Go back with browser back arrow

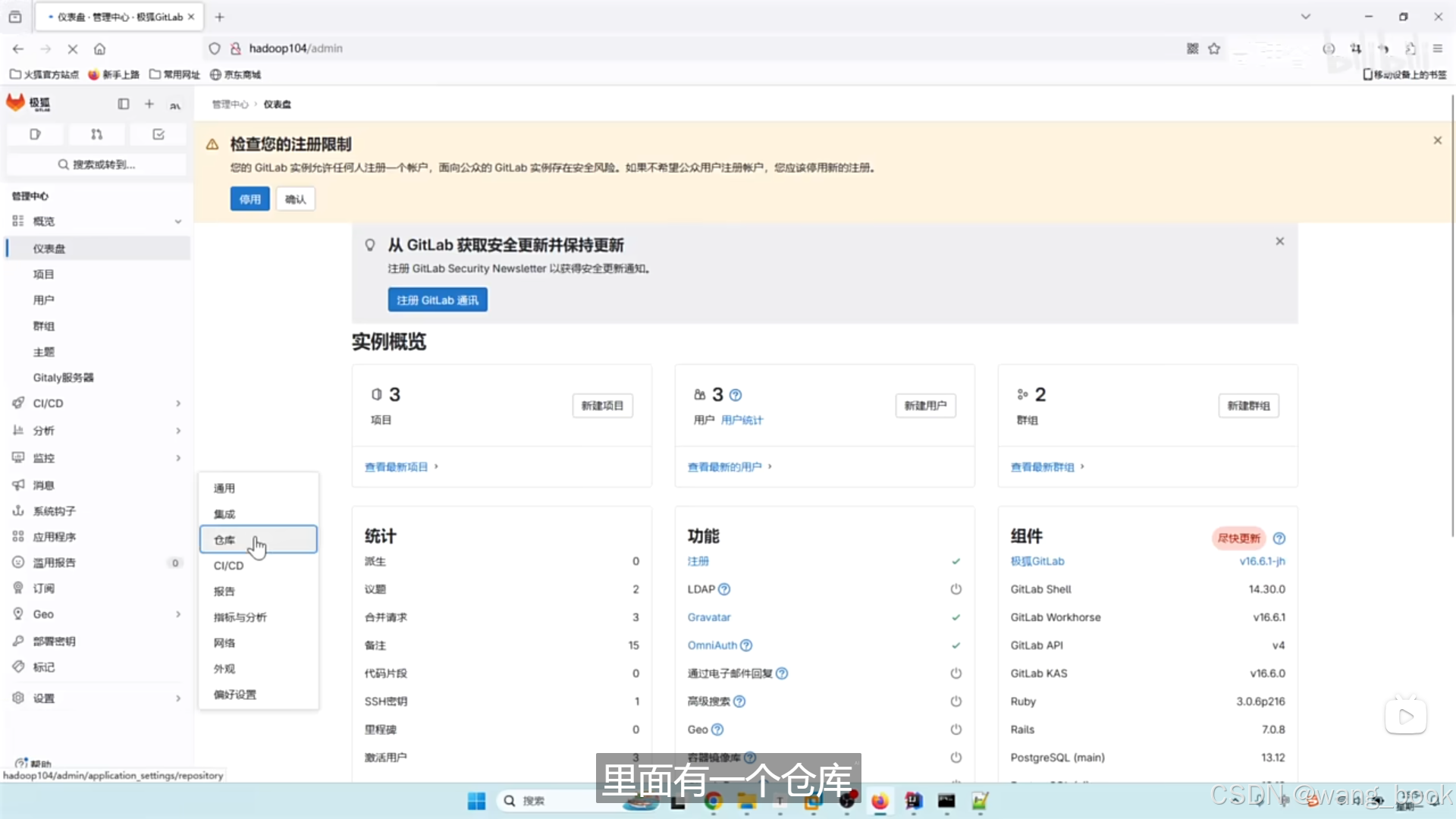point(18,49)
